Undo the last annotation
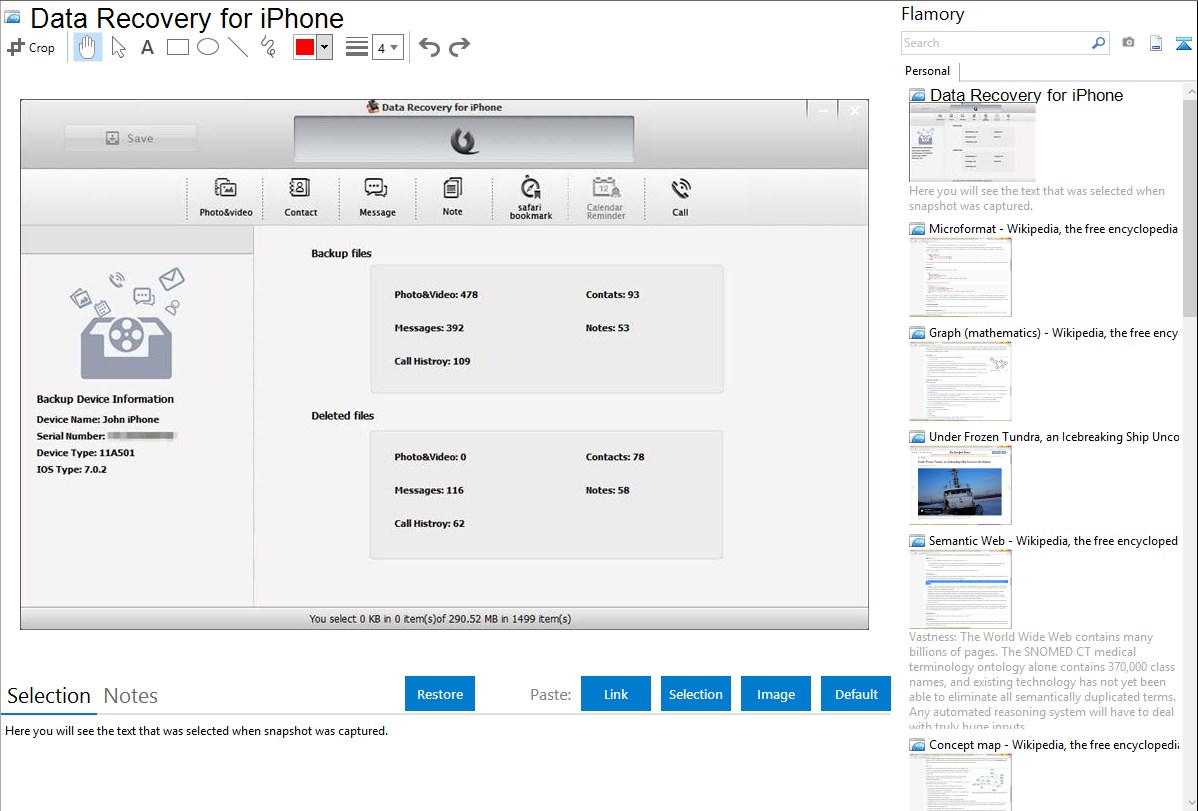The image size is (1198, 811). click(x=429, y=47)
